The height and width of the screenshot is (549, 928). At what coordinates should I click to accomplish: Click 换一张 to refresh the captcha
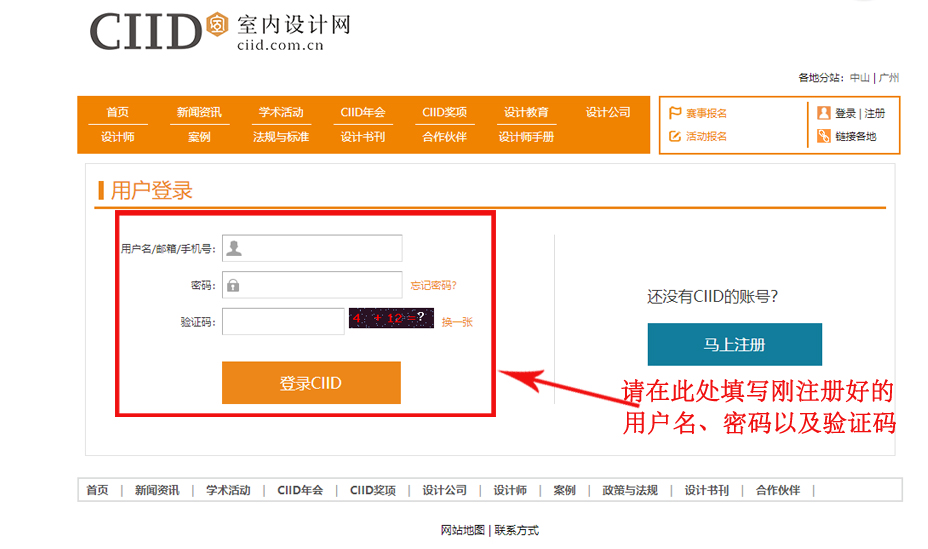coord(457,322)
